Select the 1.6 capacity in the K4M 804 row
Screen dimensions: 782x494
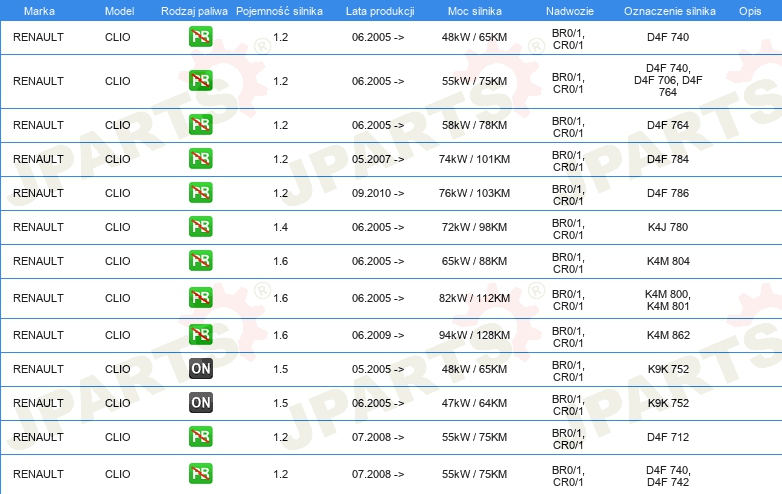tap(280, 261)
